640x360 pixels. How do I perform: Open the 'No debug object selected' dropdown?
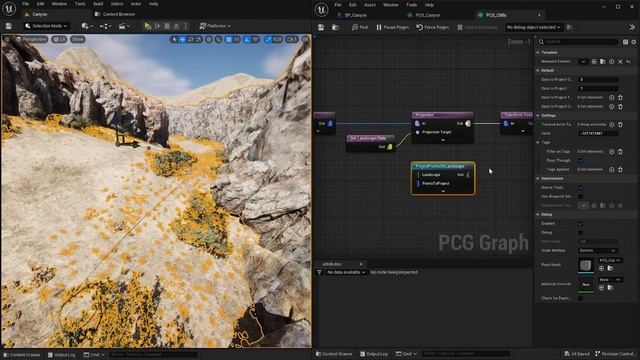pyautogui.click(x=533, y=27)
